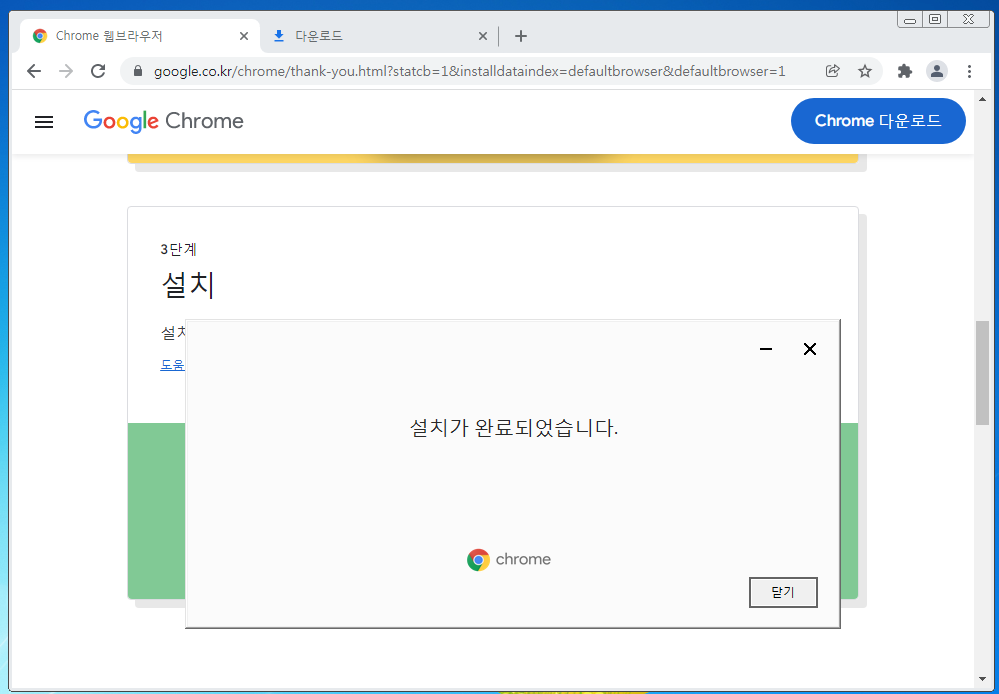Open the Chrome three-dot menu
This screenshot has height=694, width=999.
coord(969,71)
